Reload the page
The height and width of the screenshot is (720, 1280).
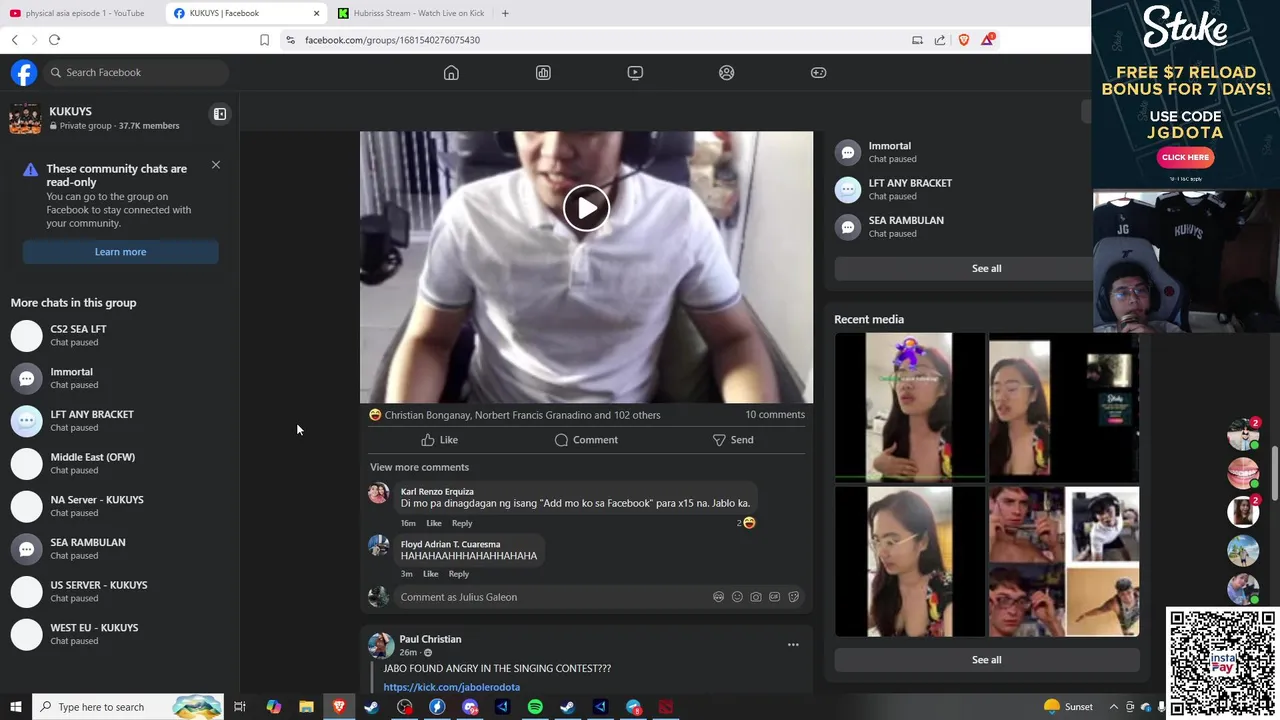click(54, 40)
